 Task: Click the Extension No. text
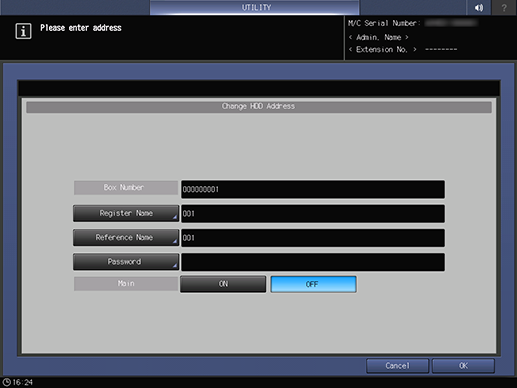click(x=382, y=50)
